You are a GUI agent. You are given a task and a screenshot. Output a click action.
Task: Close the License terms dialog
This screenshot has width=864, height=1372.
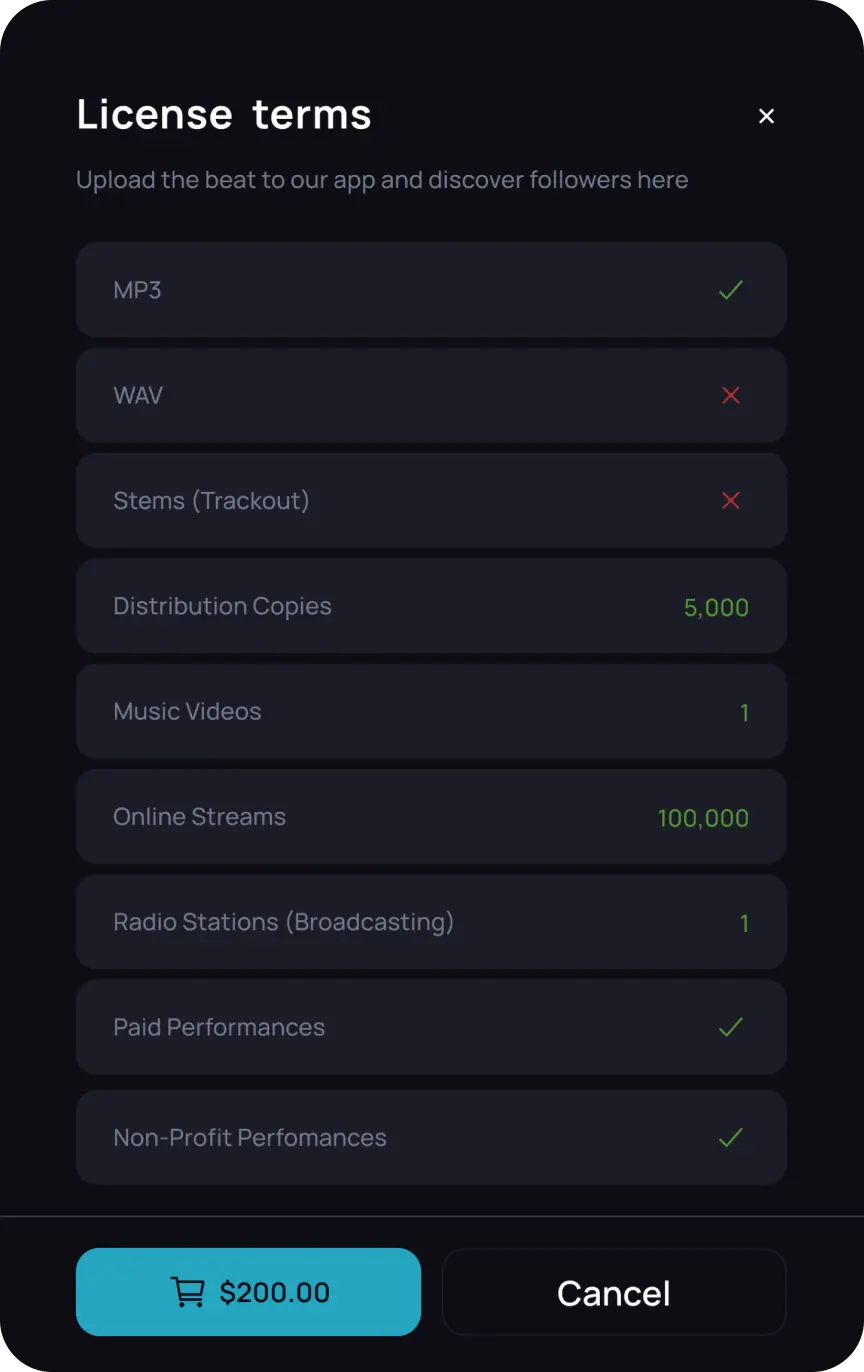pyautogui.click(x=766, y=116)
